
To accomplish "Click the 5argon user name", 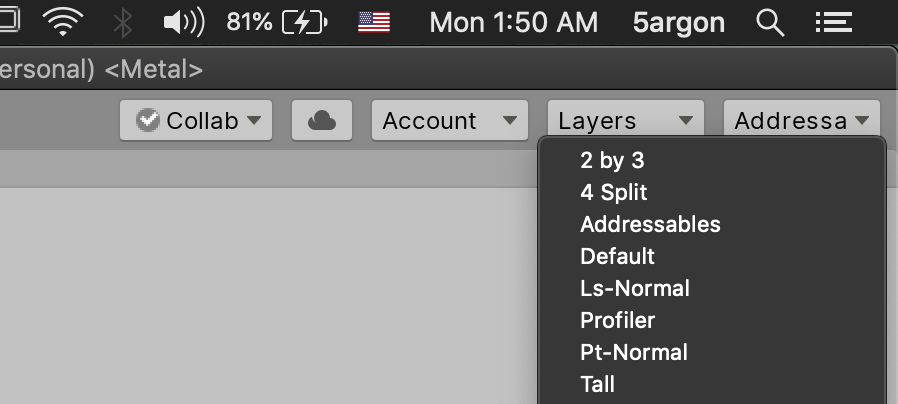I will point(679,21).
